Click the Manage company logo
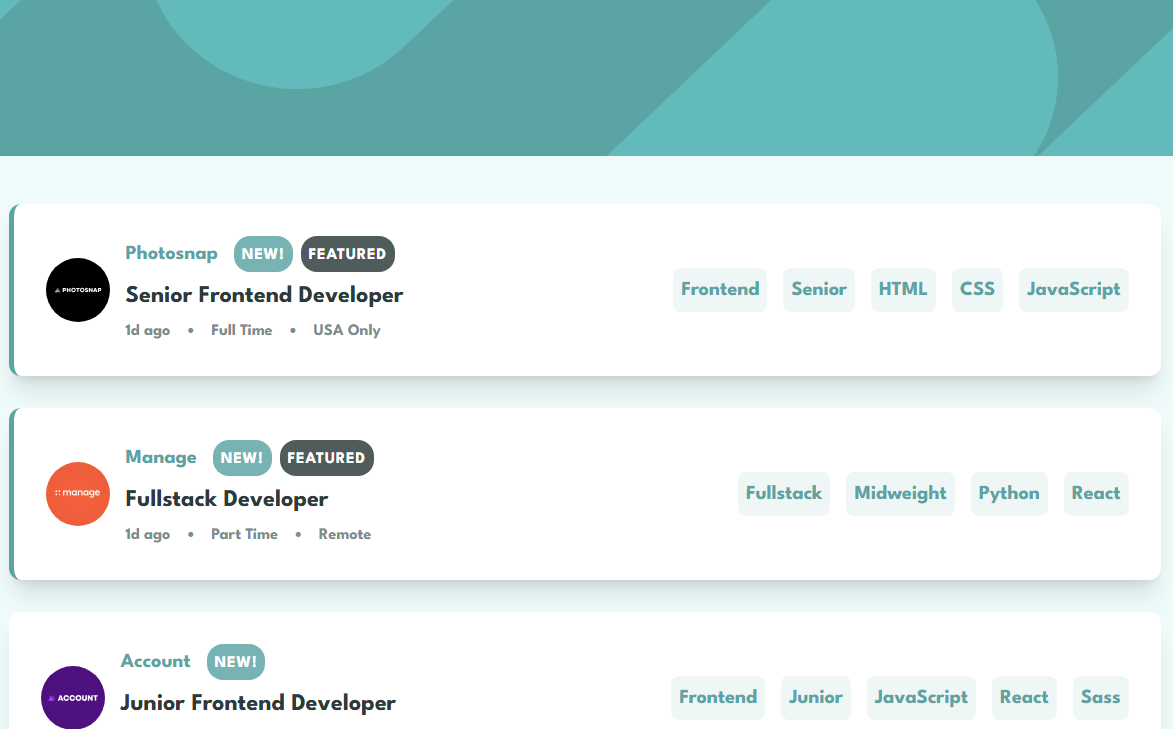Screen dimensions: 1173x729 click(78, 494)
